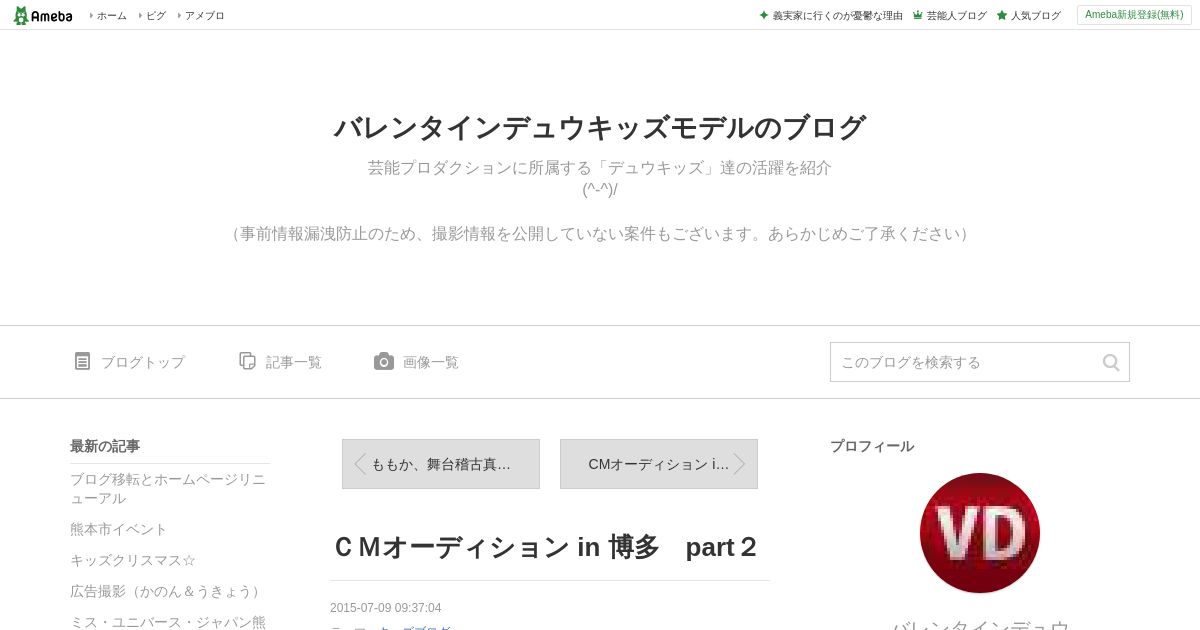Open the 記事一覧 article list icon
The height and width of the screenshot is (630, 1200).
(x=247, y=361)
